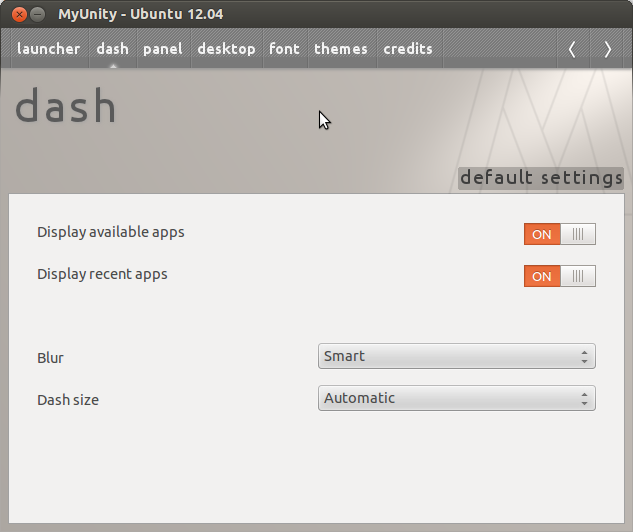
Task: Disable the Display recent apps switch
Action: coord(559,276)
